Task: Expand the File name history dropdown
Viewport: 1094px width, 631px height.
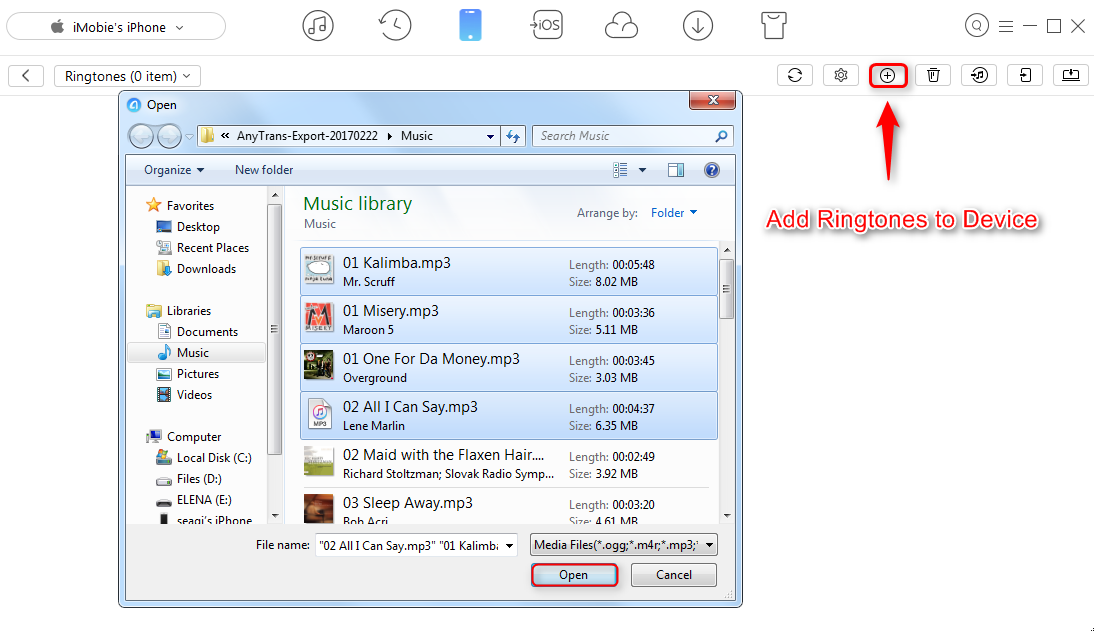Action: click(x=510, y=545)
